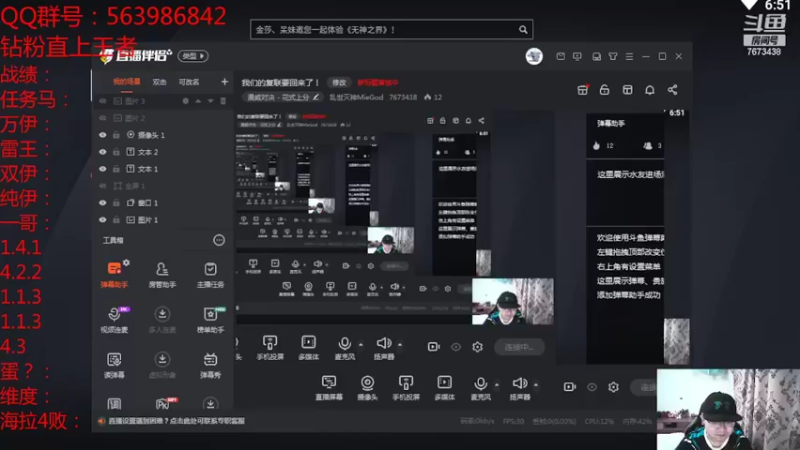
Task: Click the 修改 button beside stream title
Action: click(339, 83)
